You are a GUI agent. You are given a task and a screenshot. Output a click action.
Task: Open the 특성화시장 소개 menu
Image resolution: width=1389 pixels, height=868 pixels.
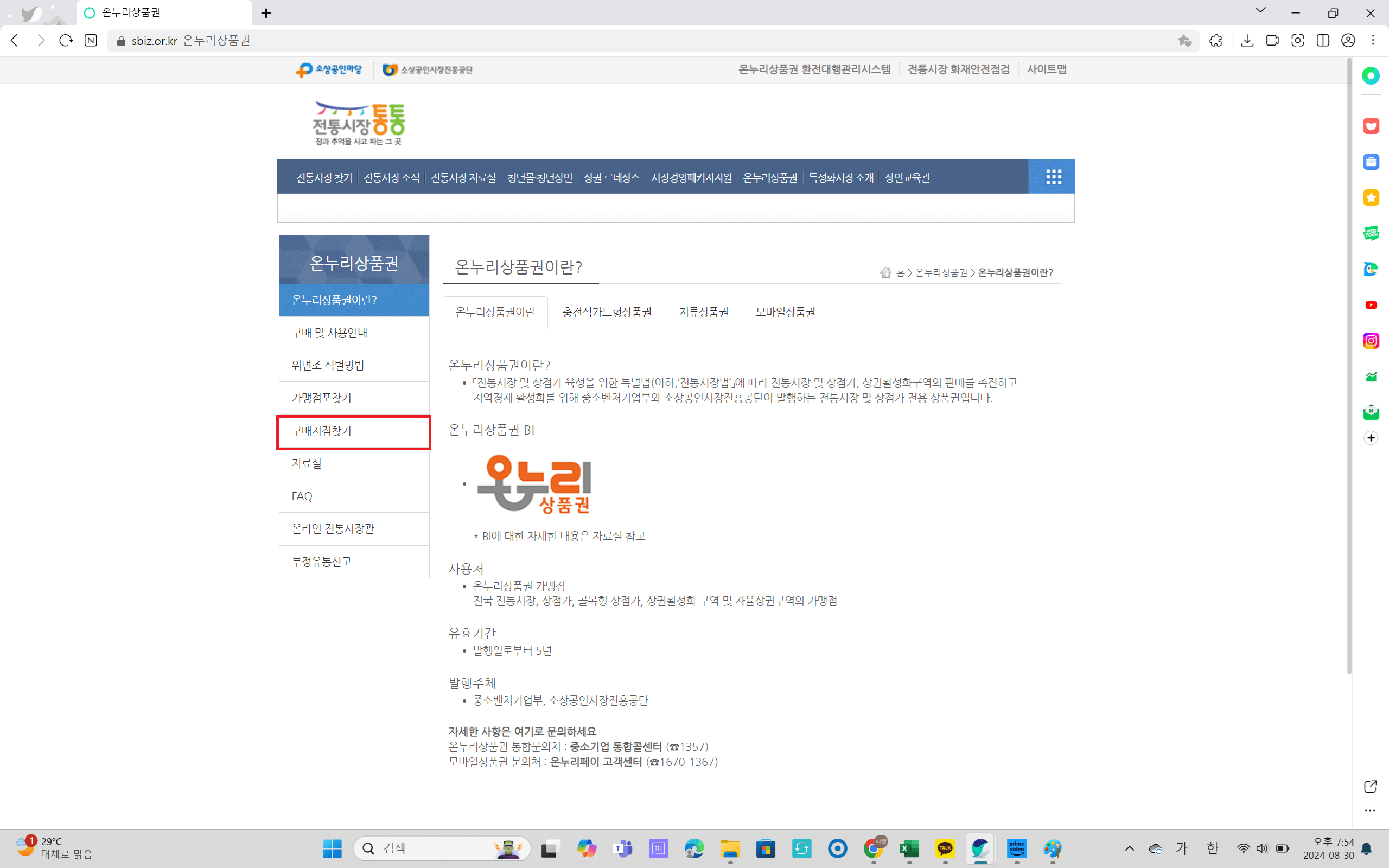[841, 177]
